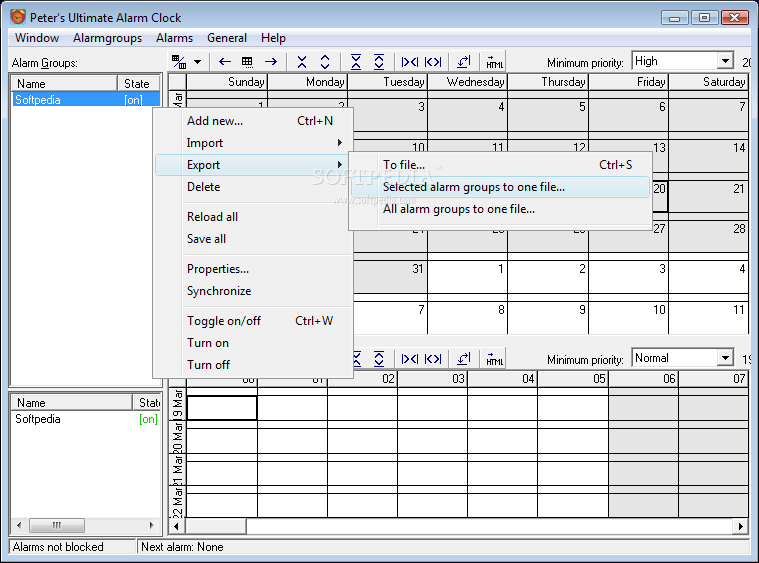The image size is (759, 563).
Task: Click upper shrink columns horizontally icon
Action: coord(410,62)
